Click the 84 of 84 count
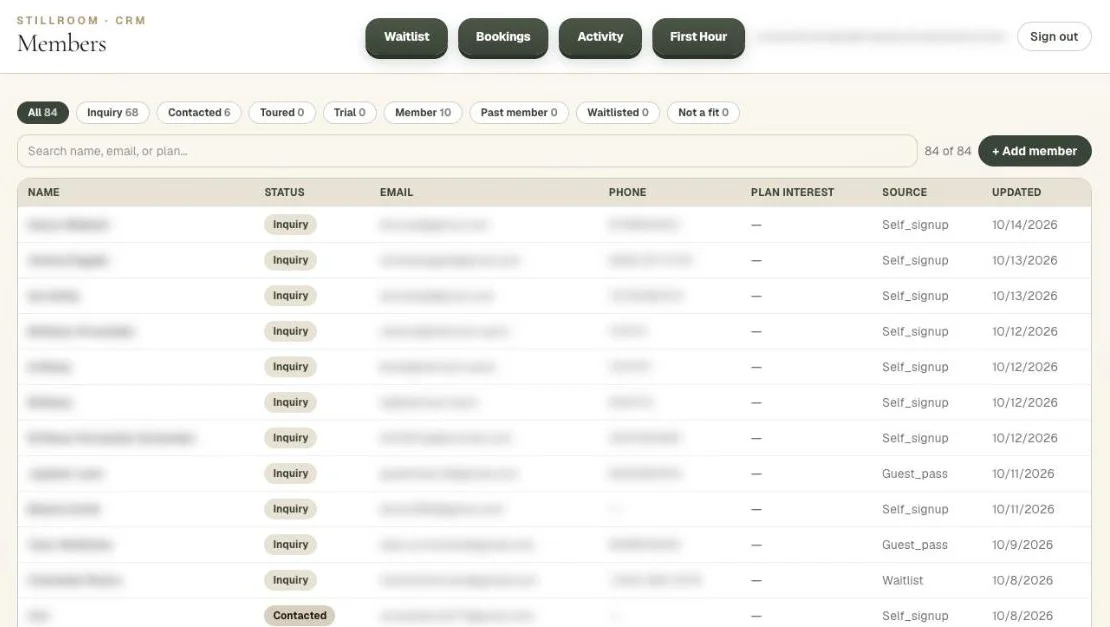 (x=947, y=151)
